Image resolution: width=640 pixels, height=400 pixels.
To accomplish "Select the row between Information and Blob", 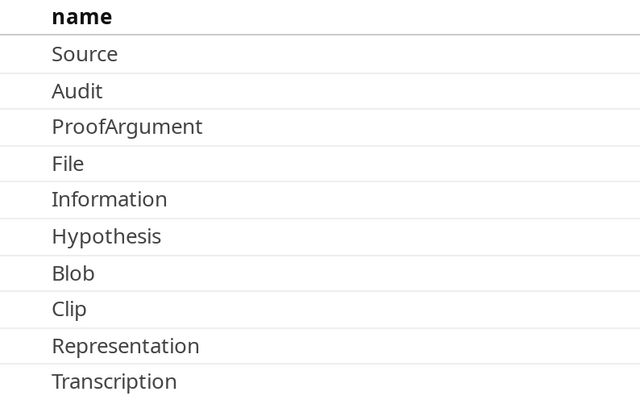I will point(106,236).
